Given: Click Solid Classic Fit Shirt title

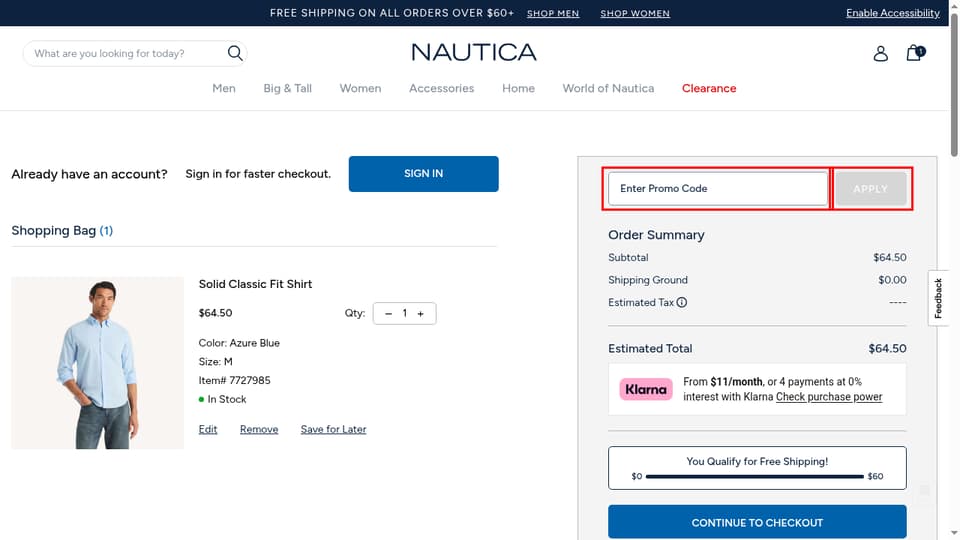Looking at the screenshot, I should [x=255, y=284].
